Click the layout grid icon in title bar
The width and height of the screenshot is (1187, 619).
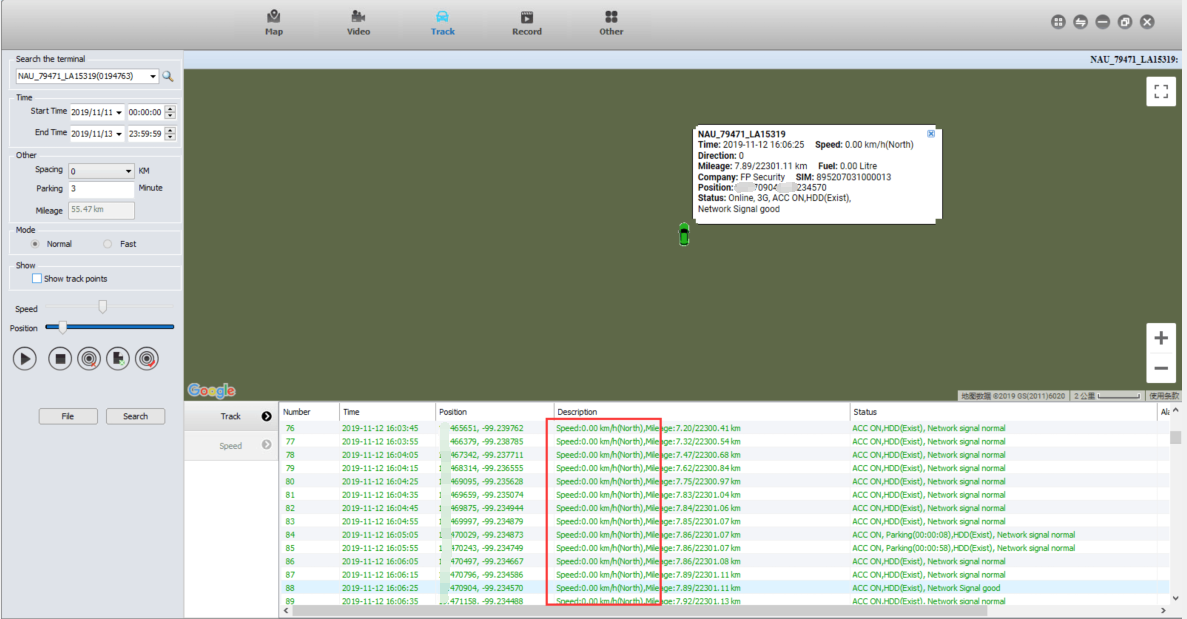[1058, 22]
